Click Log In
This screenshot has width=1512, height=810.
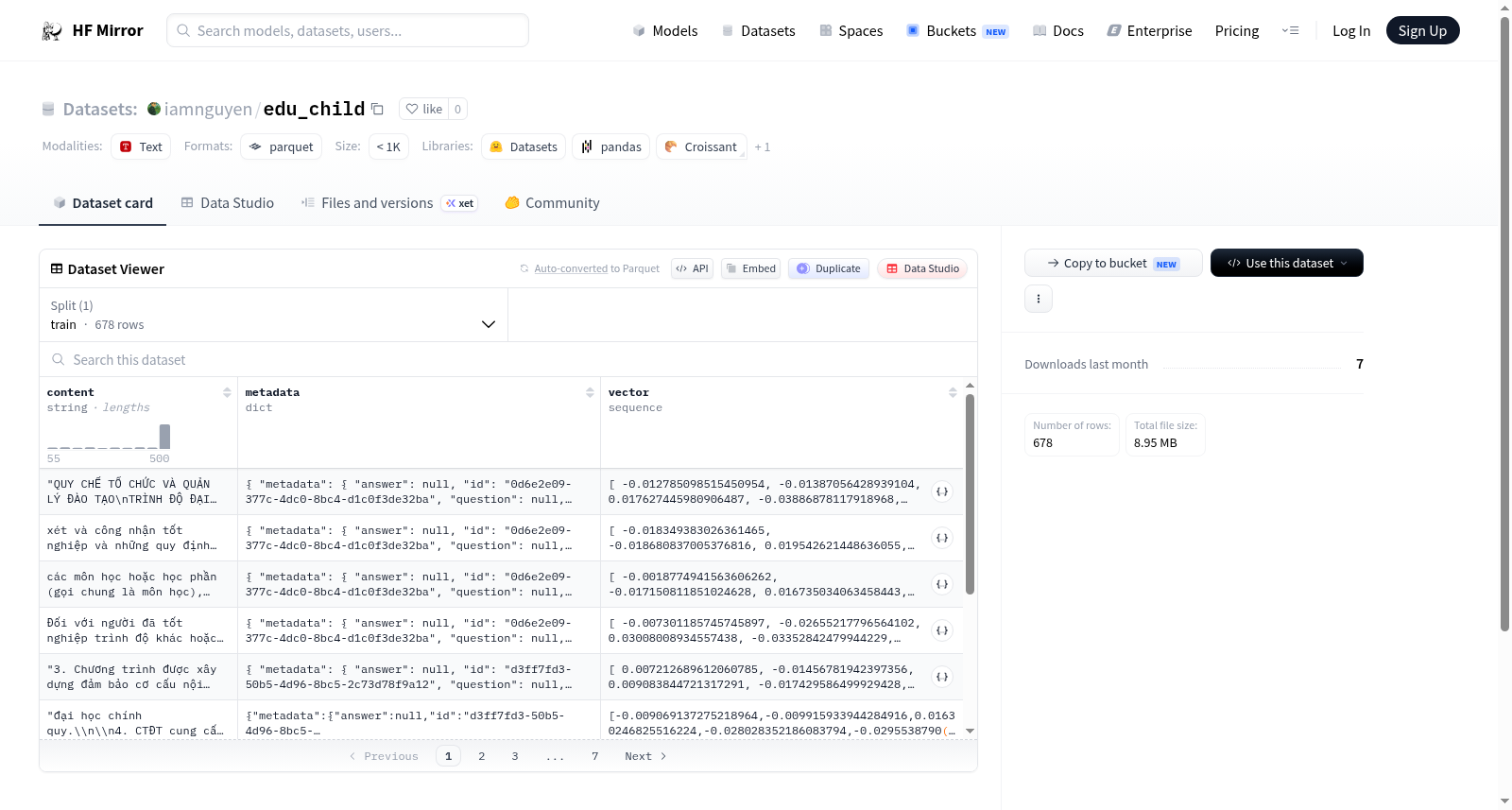(x=1350, y=30)
